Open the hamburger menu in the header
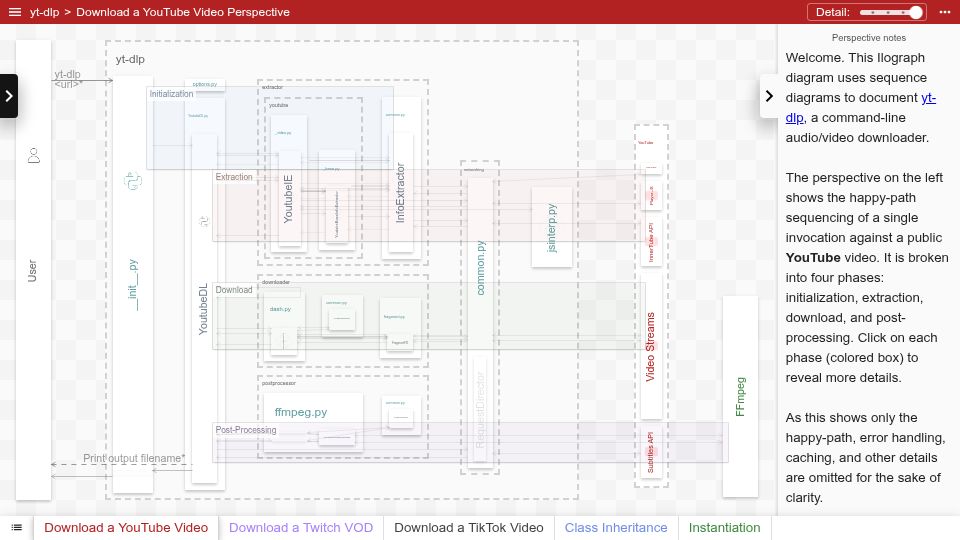This screenshot has width=960, height=540. pos(15,12)
